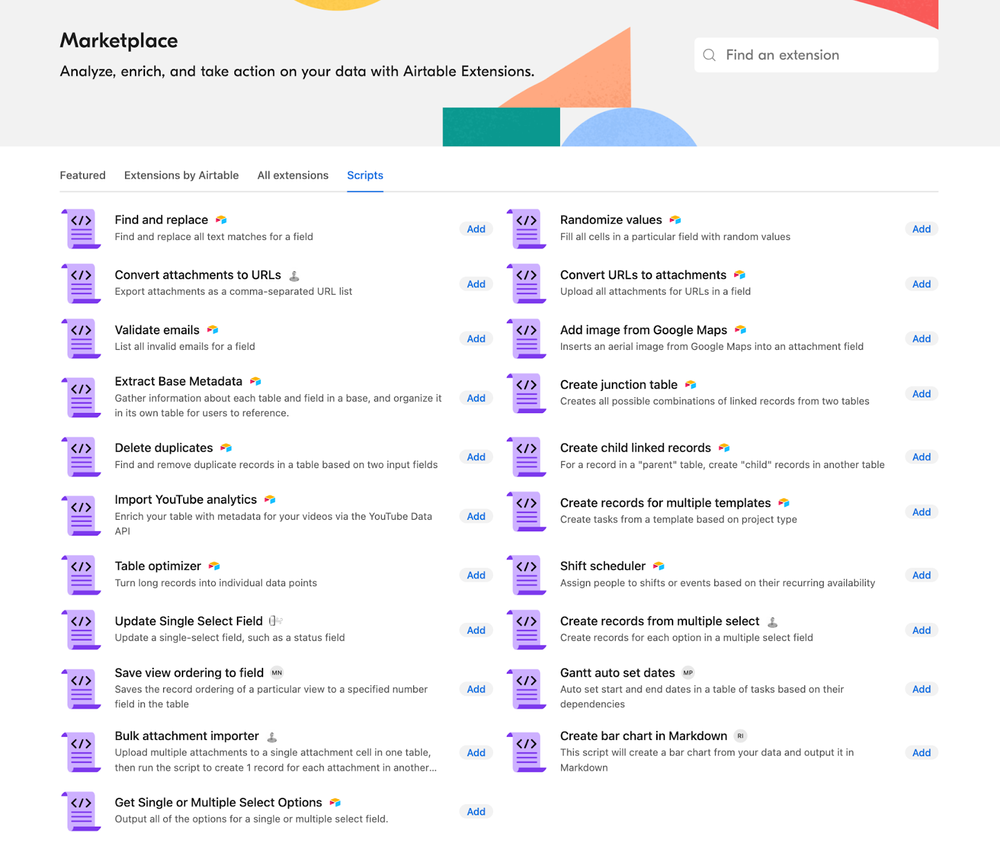This screenshot has height=866, width=1000.
Task: Select the Validate emails script icon
Action: point(81,338)
